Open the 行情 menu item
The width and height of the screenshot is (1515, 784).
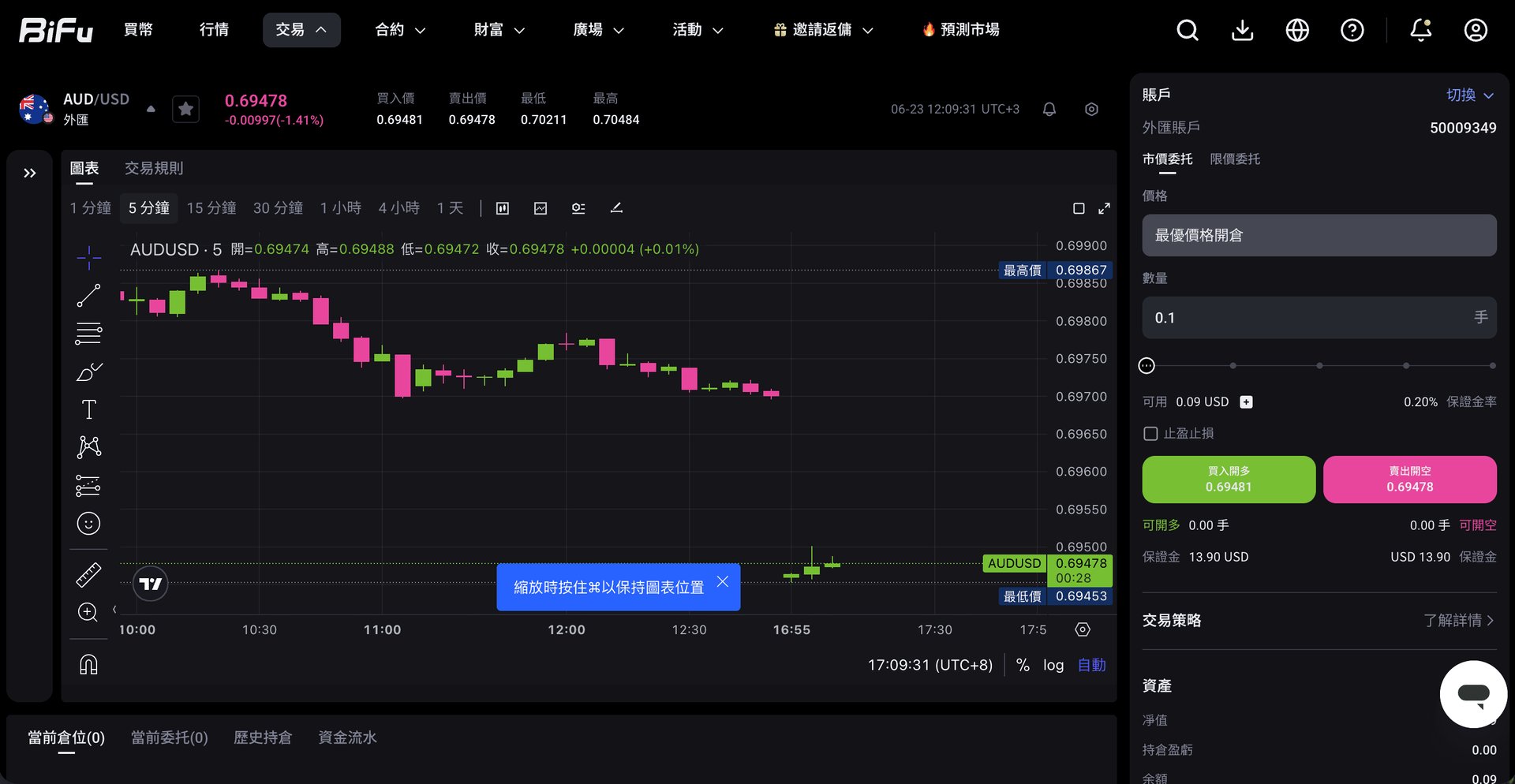pyautogui.click(x=214, y=30)
